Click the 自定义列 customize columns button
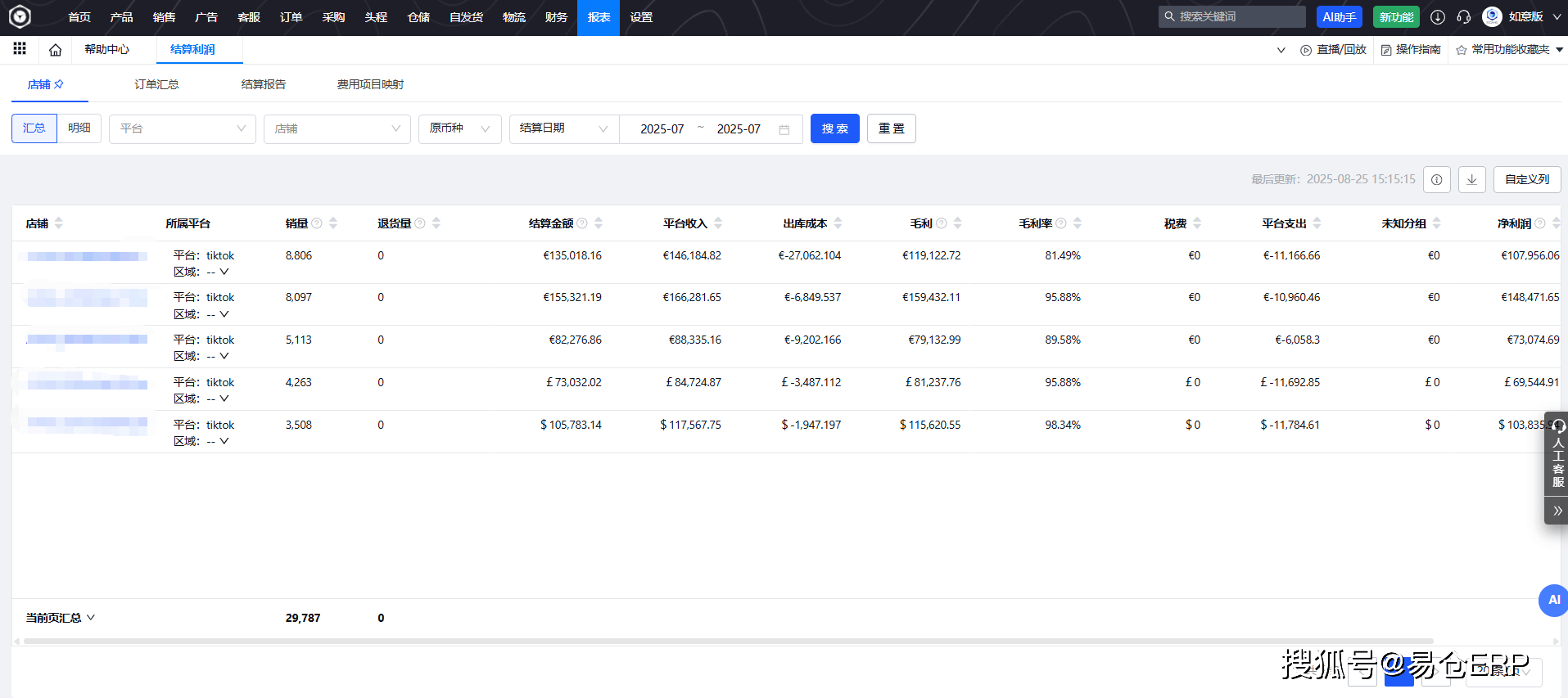 pyautogui.click(x=1526, y=179)
